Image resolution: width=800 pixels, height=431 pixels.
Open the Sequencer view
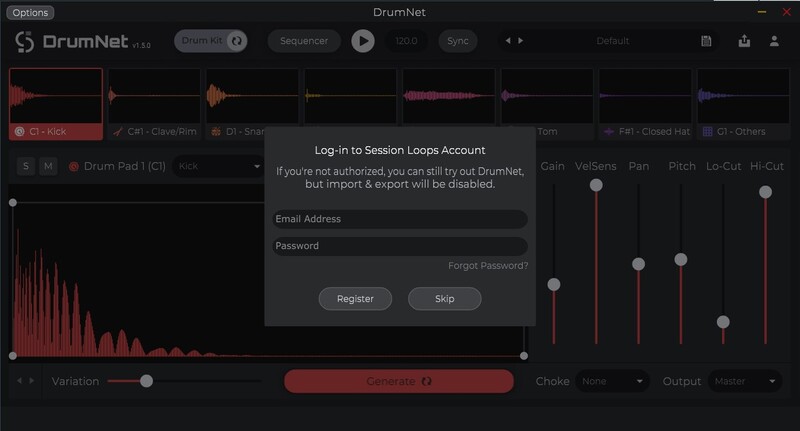[x=304, y=41]
